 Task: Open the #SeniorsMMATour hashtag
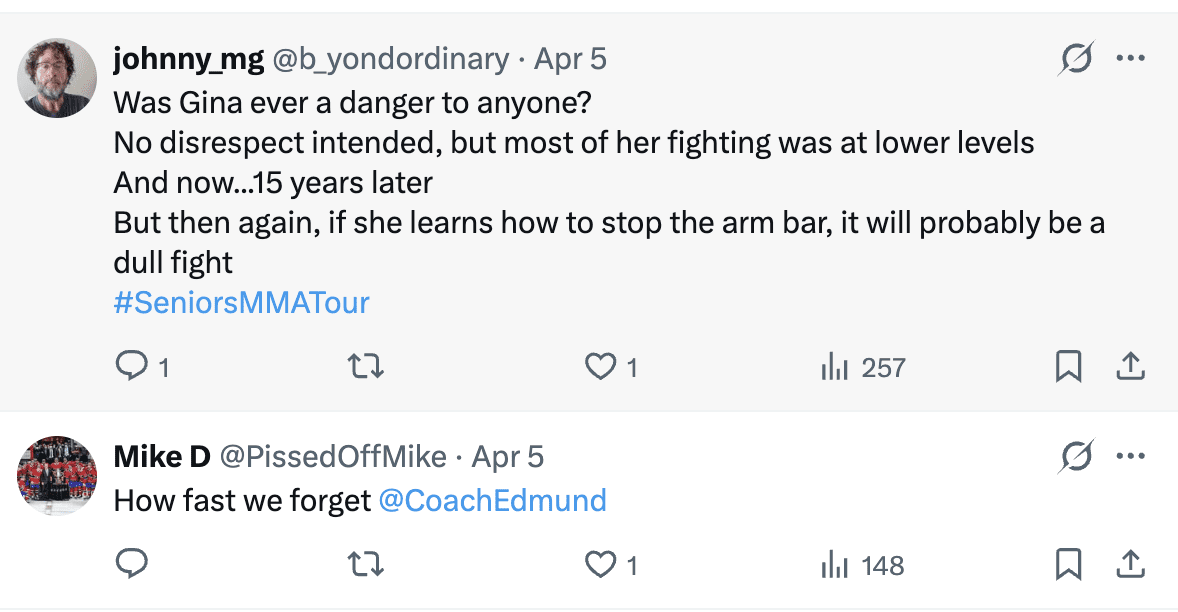(241, 303)
